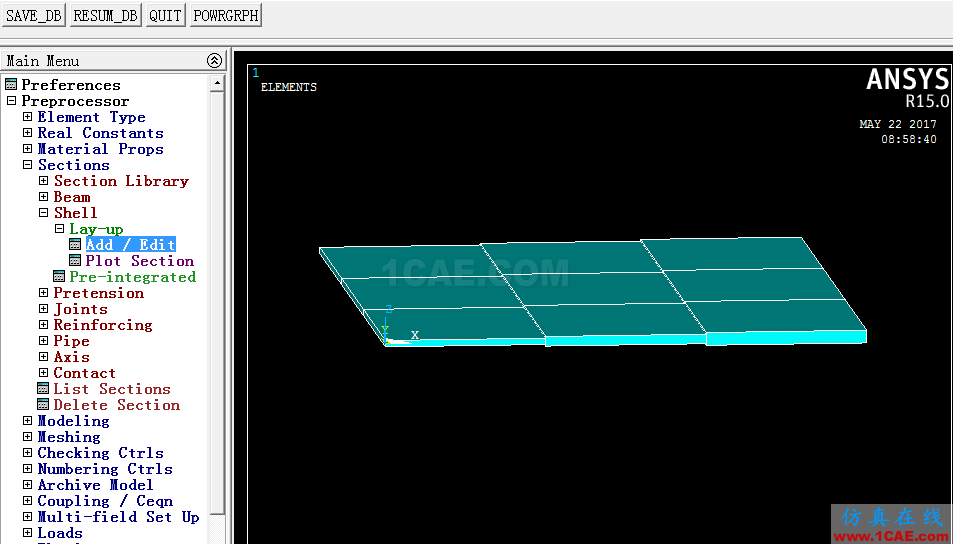Expand the Contact node
The image size is (953, 544).
pyautogui.click(x=44, y=373)
